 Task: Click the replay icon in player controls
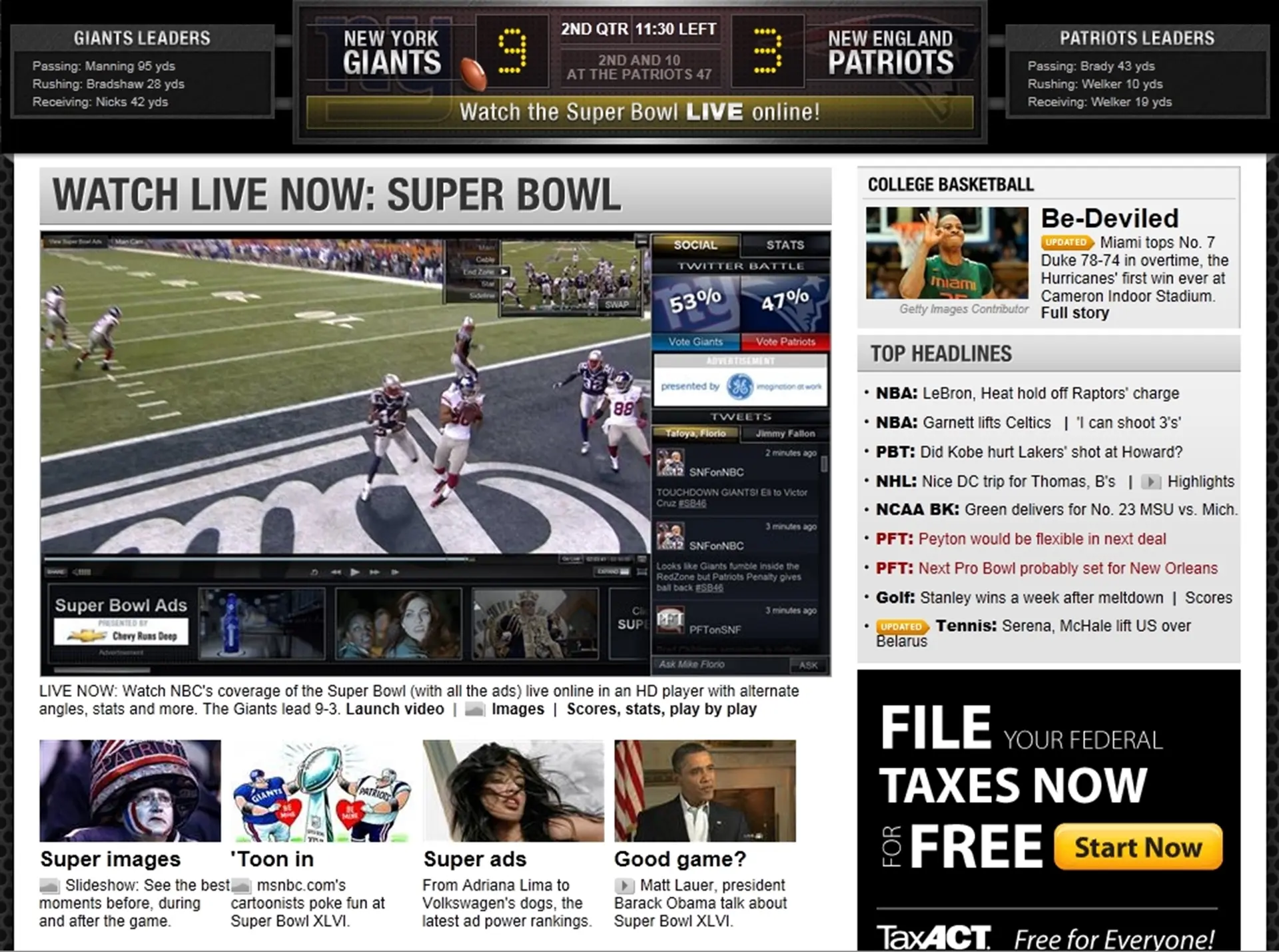314,572
